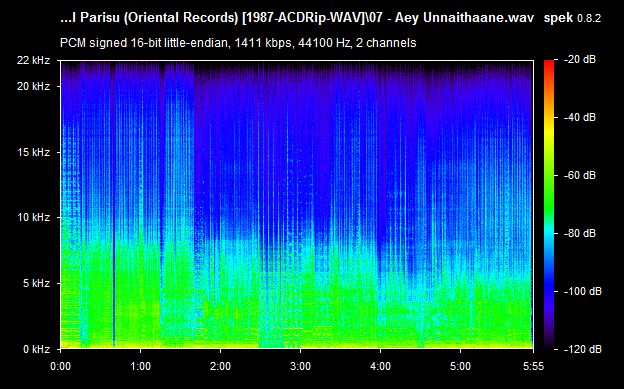Click the spek 0.8.2 version text

[572, 18]
